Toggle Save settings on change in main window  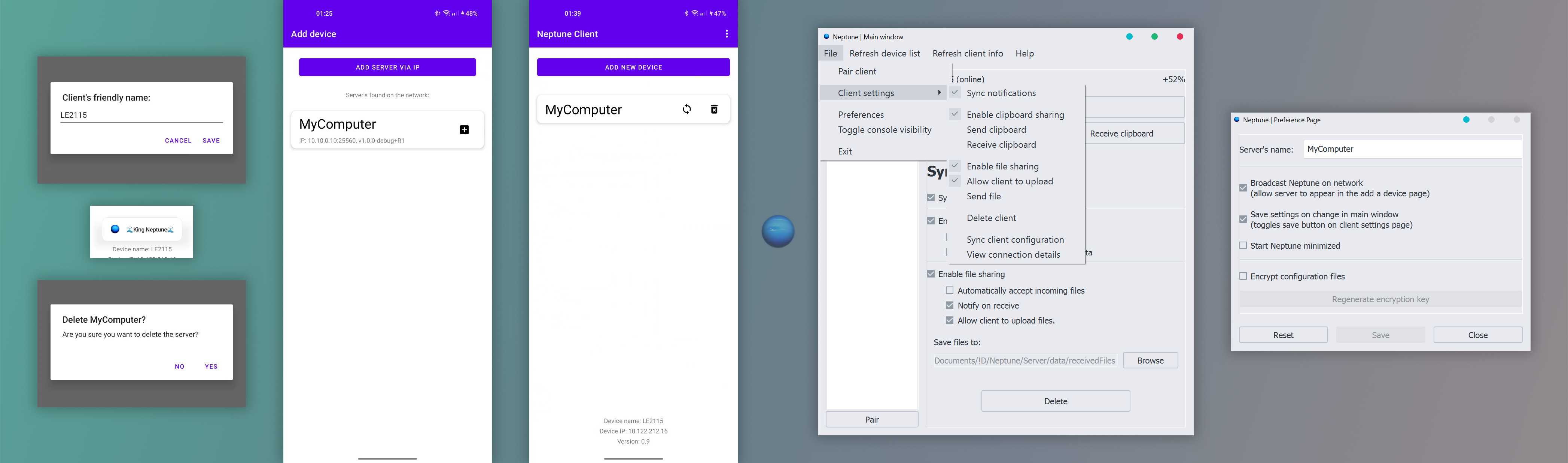tap(1243, 219)
